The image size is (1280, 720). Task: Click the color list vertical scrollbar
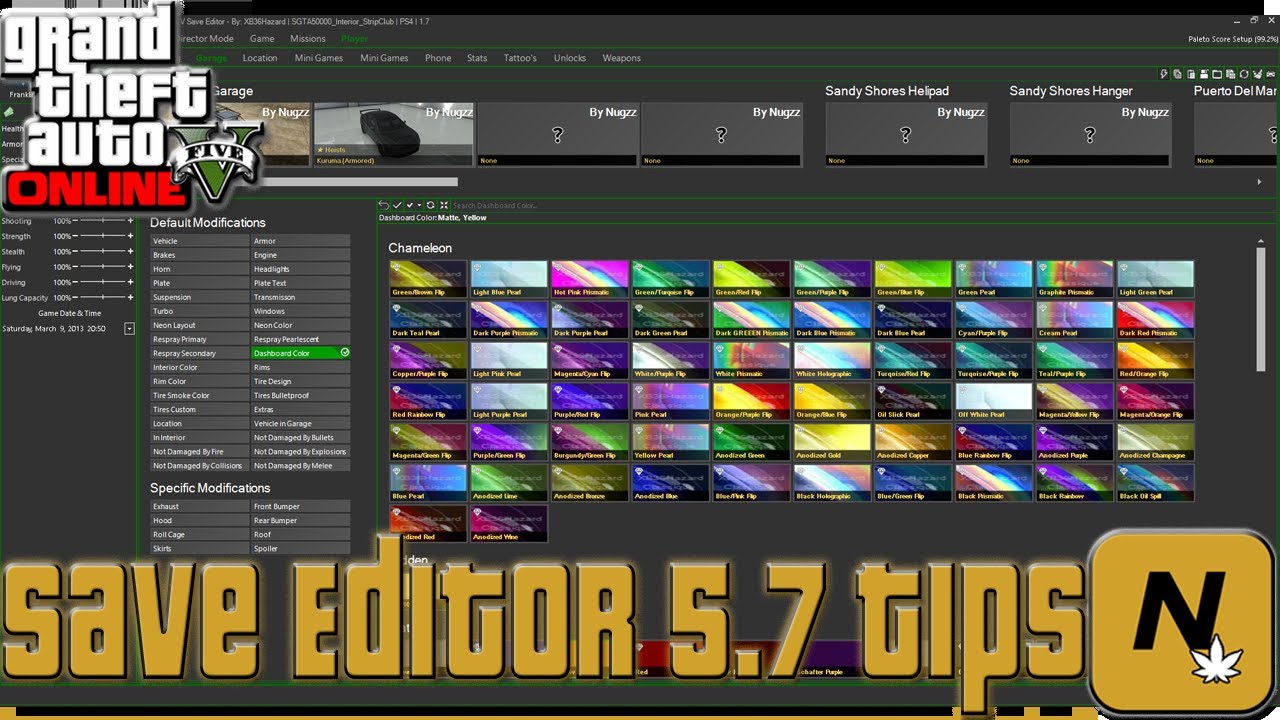(1260, 310)
